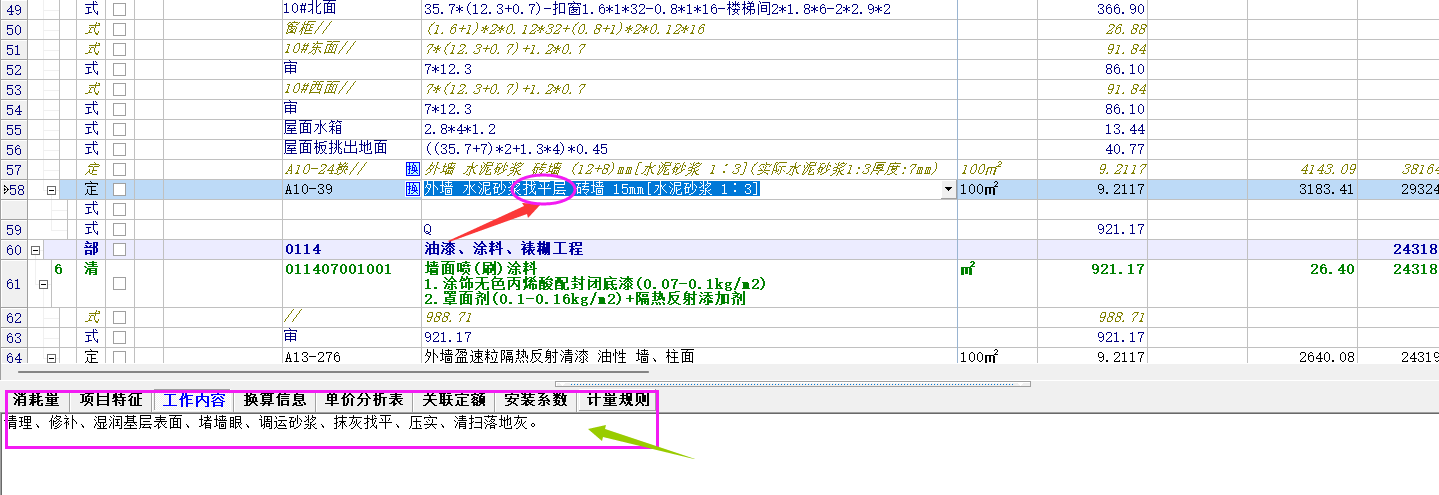Collapse the row 60 section 0114
The width and height of the screenshot is (1439, 495).
click(35, 249)
